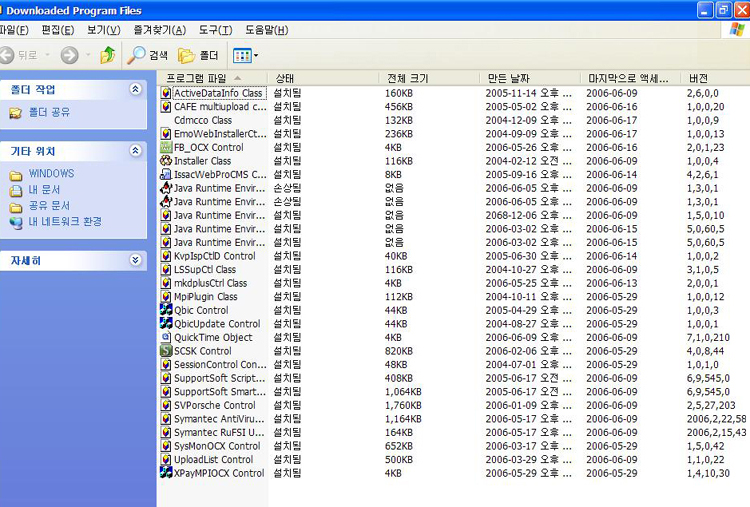Open 내 네트워크 환경 link
Viewport: 750px width, 507px height.
[x=65, y=221]
